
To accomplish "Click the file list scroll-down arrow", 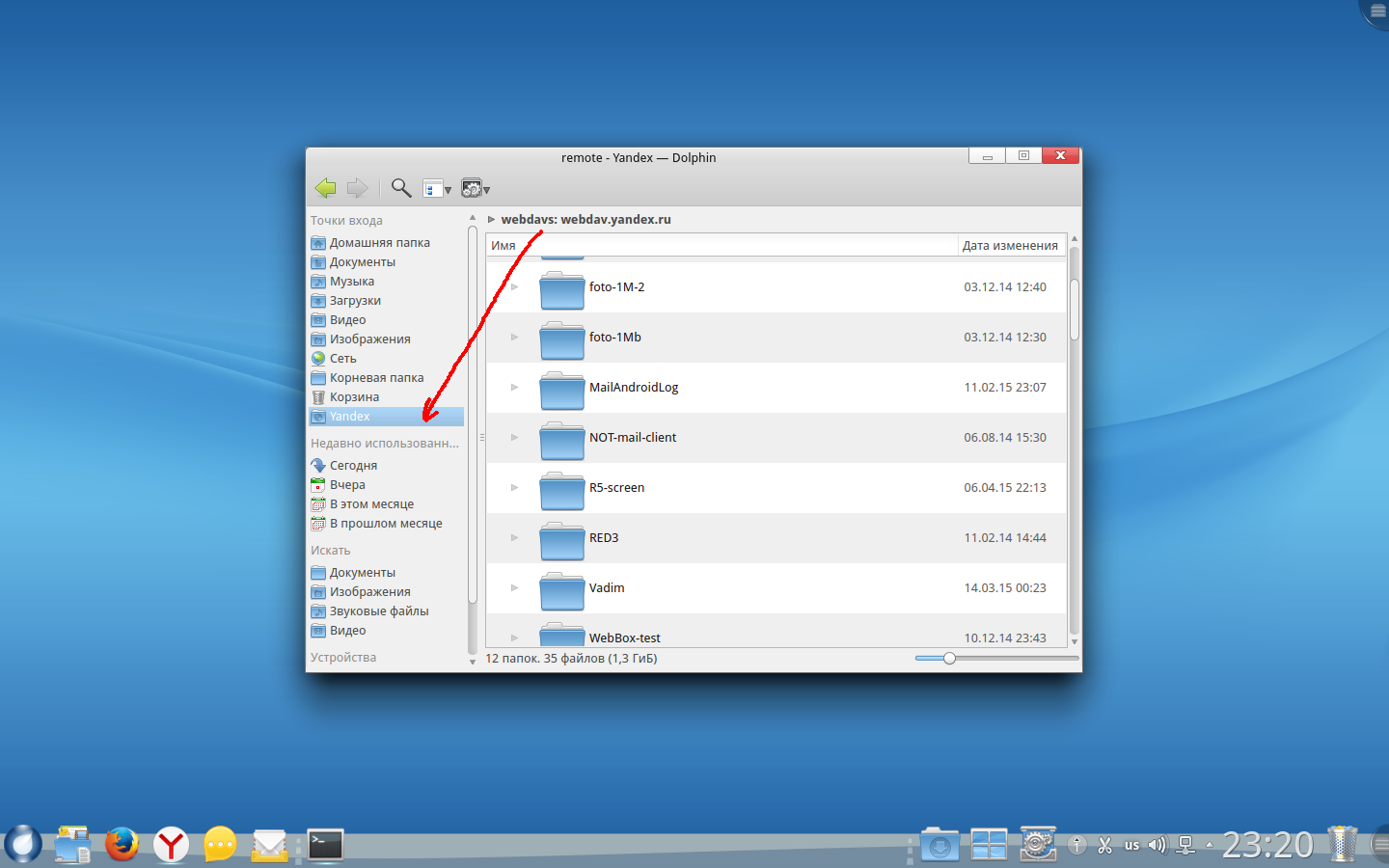I will (x=1075, y=641).
